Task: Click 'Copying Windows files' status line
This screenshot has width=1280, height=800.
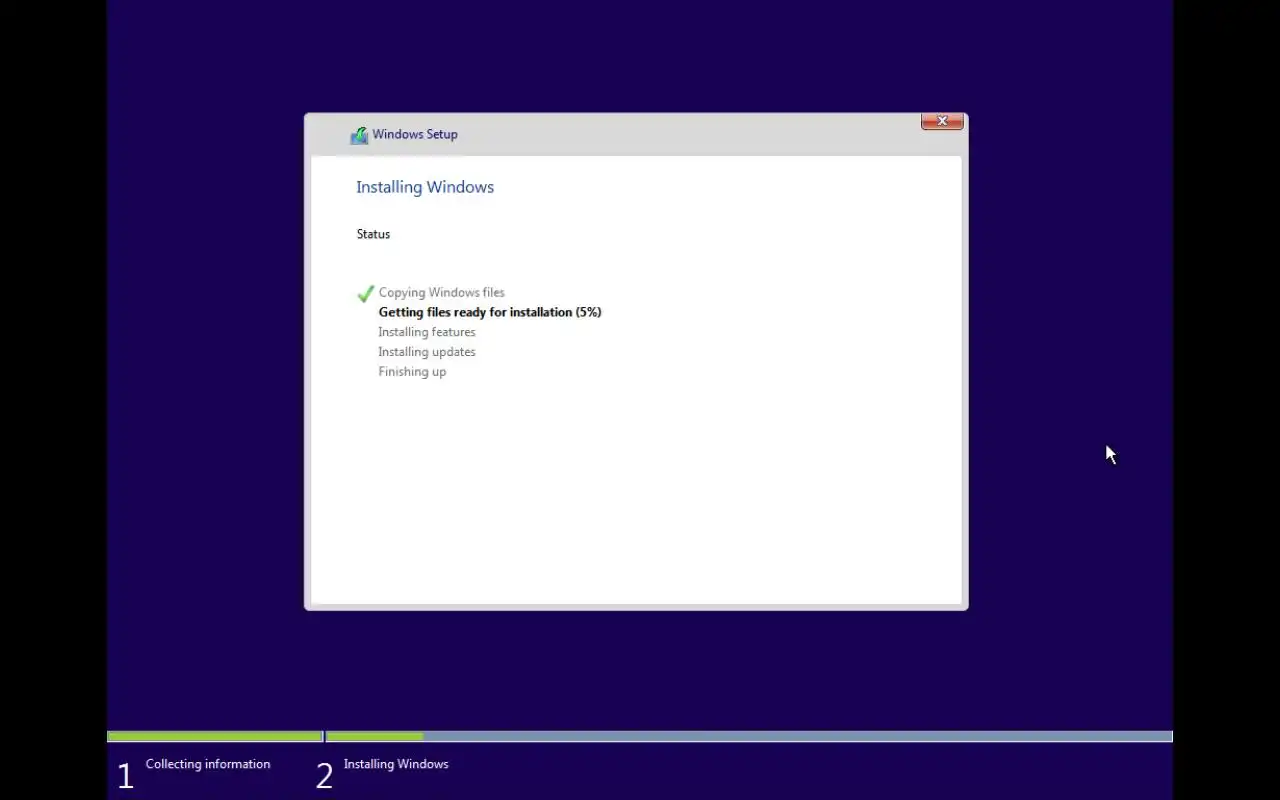Action: coord(441,292)
